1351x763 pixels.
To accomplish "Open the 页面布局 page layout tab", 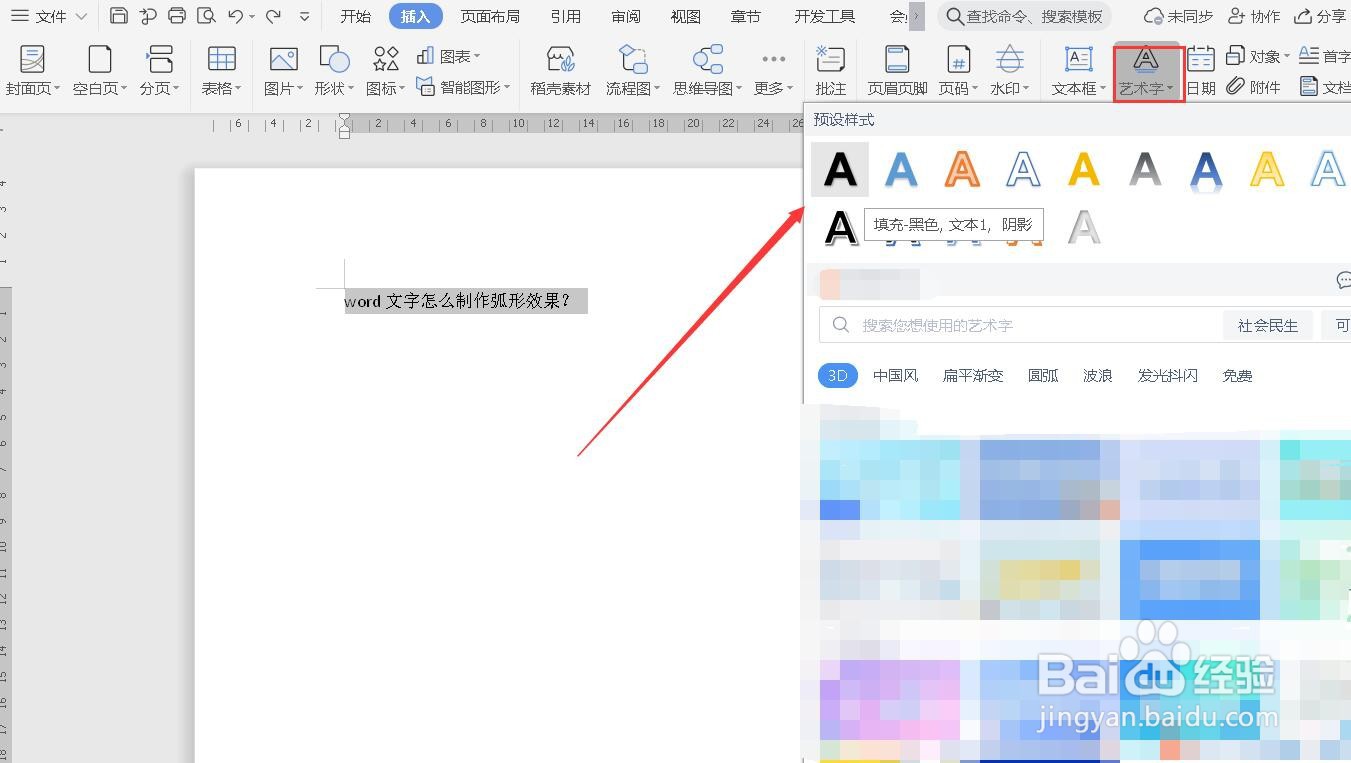I will [489, 16].
